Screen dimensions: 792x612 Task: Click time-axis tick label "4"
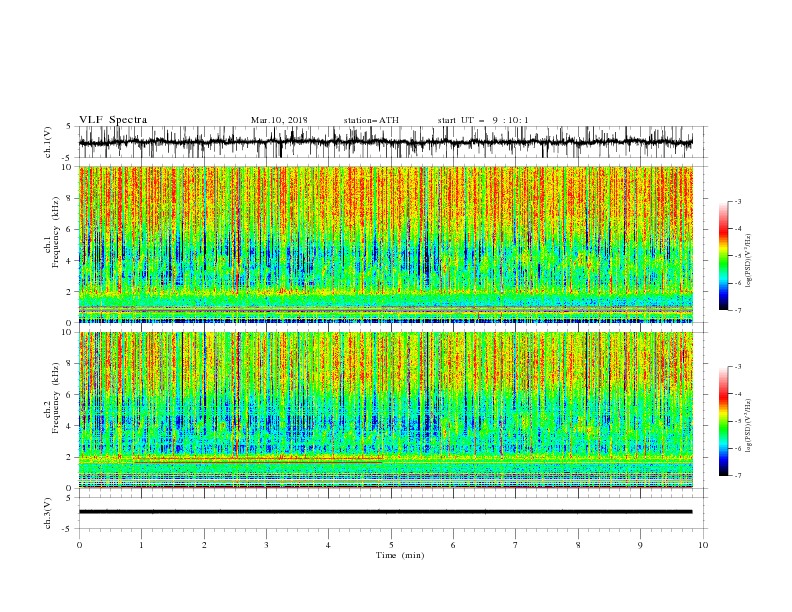click(x=328, y=545)
